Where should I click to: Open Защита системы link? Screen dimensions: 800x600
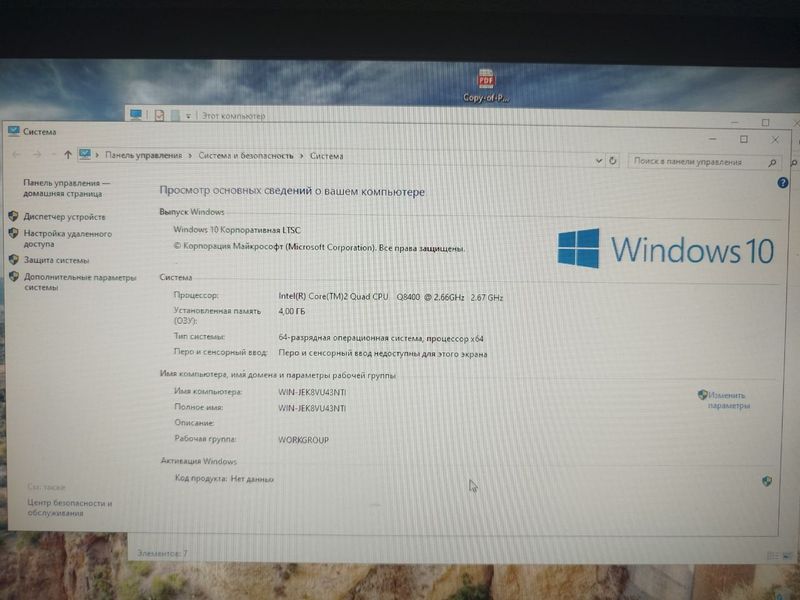point(56,260)
